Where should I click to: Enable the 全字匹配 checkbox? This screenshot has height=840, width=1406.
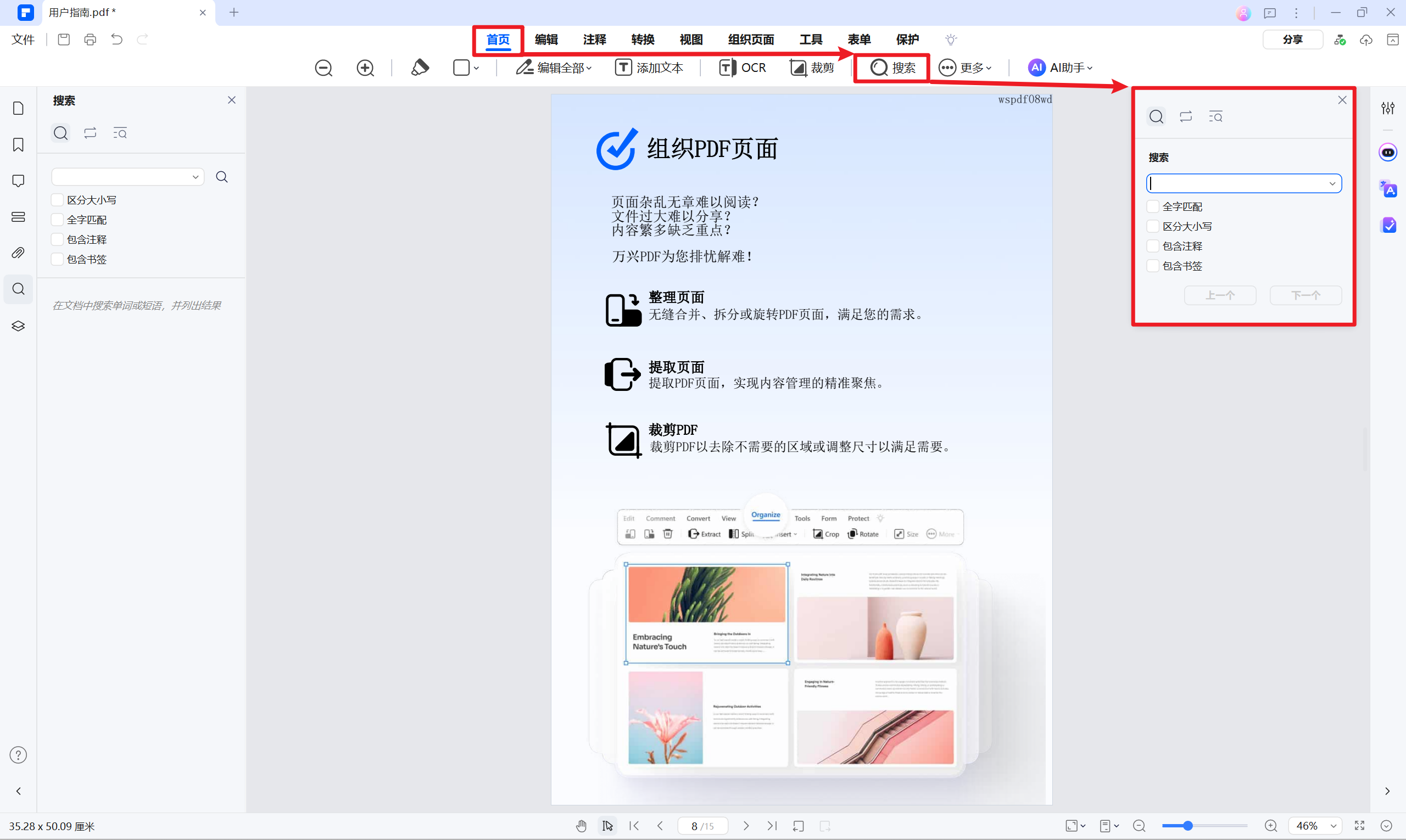(57, 219)
